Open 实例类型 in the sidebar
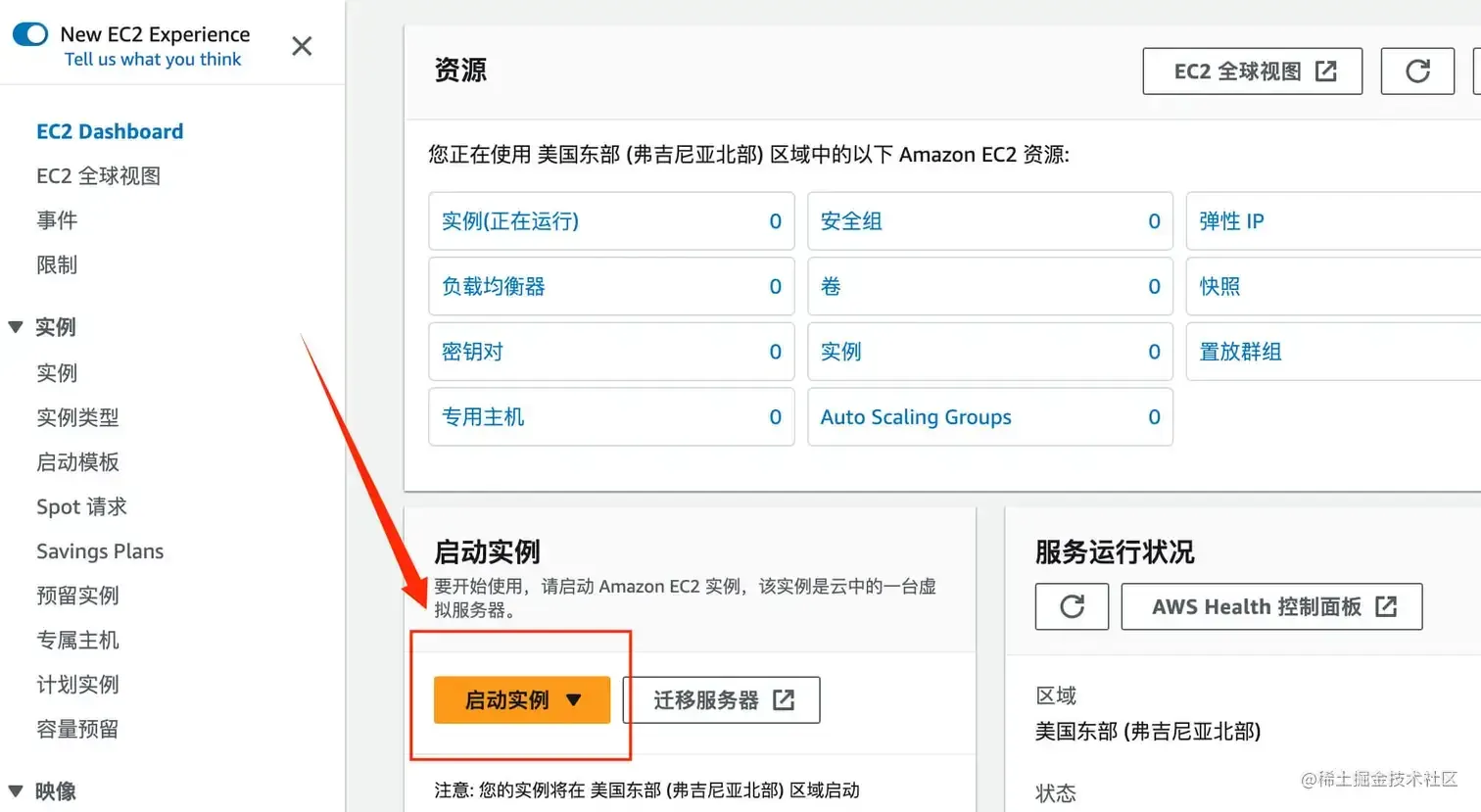1481x812 pixels. (x=77, y=417)
